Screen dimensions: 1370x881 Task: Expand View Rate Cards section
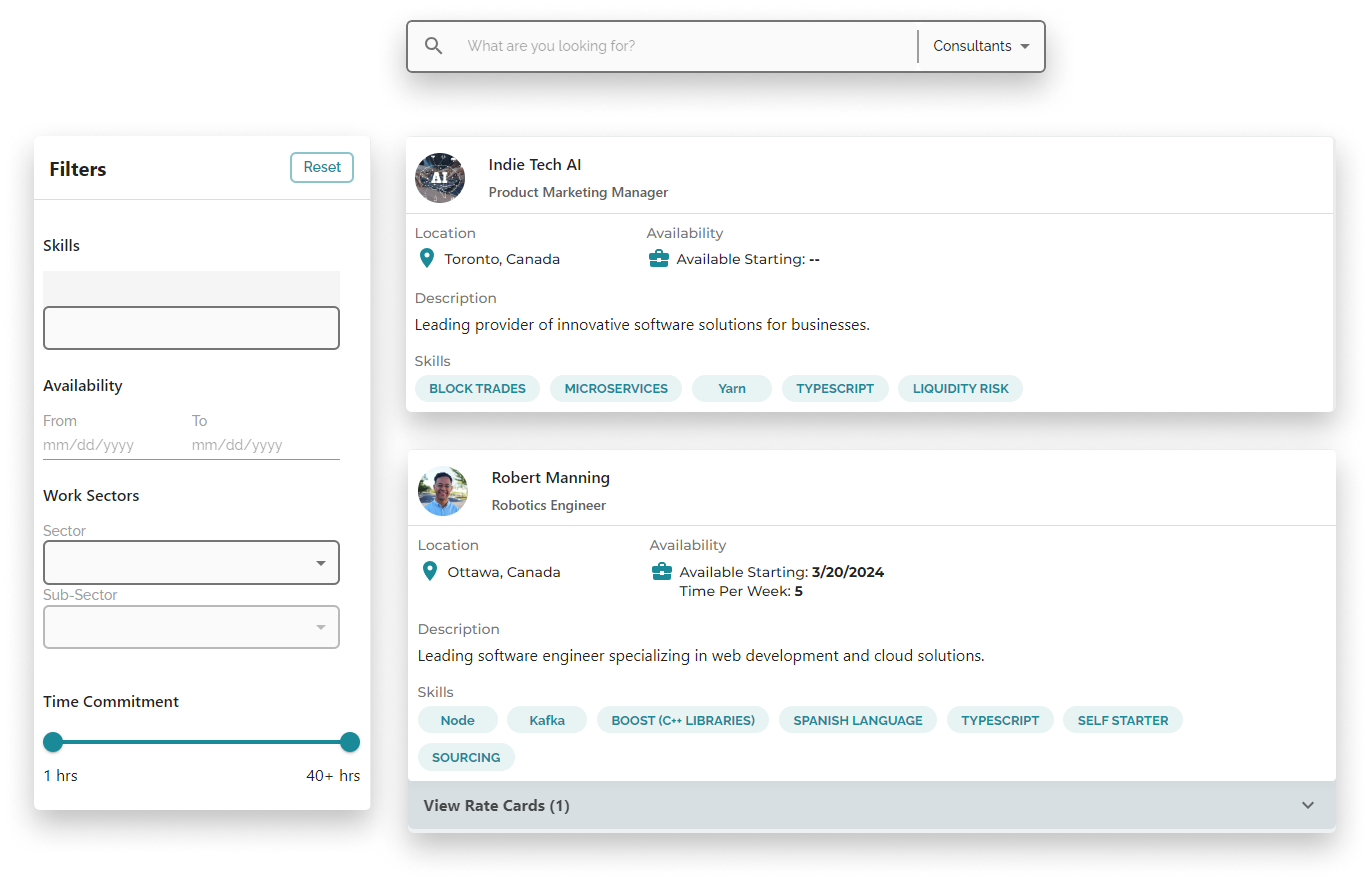click(871, 806)
